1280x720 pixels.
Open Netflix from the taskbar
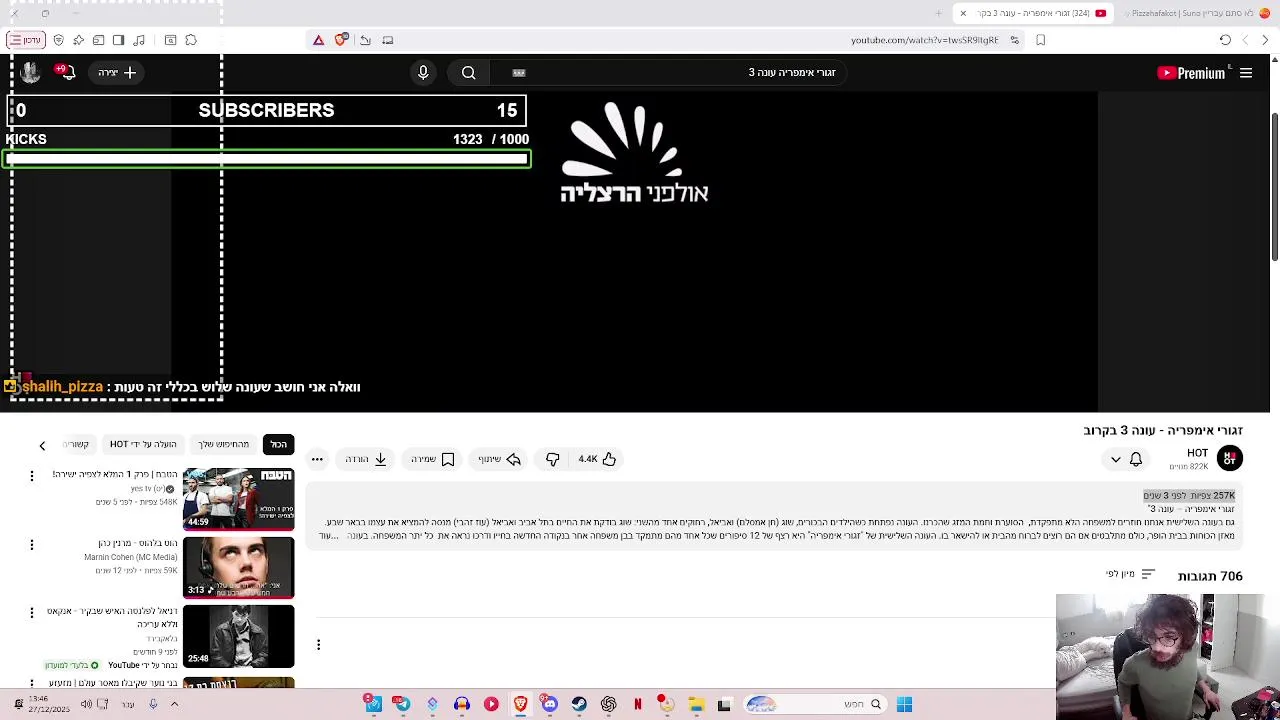(637, 704)
